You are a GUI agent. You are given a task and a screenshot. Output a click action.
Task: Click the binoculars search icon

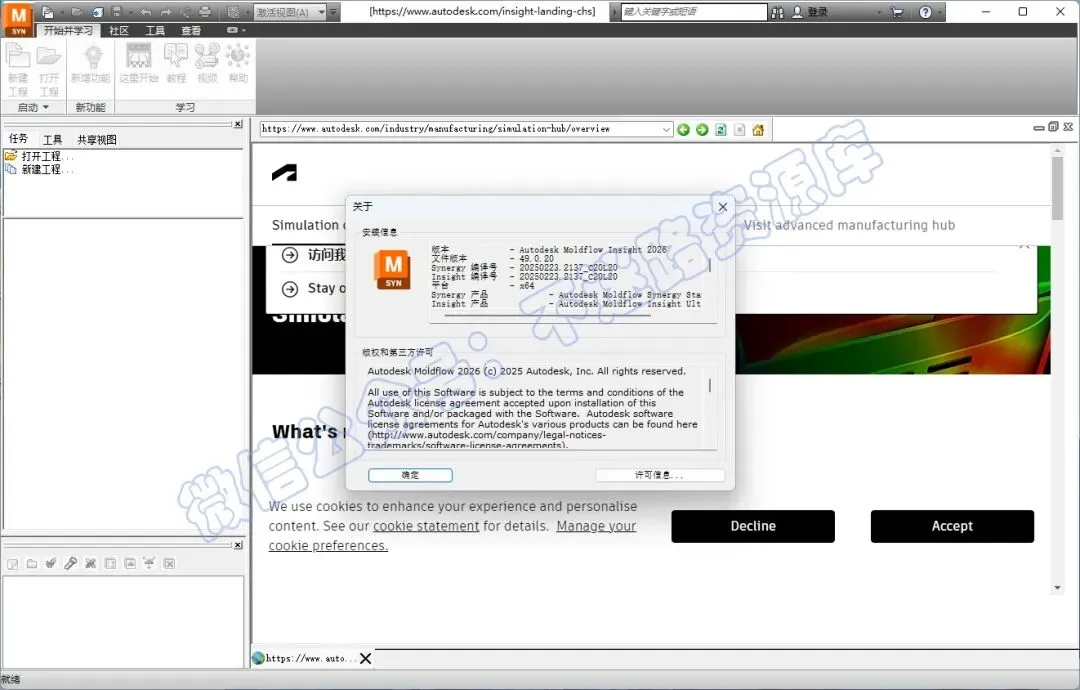(777, 12)
